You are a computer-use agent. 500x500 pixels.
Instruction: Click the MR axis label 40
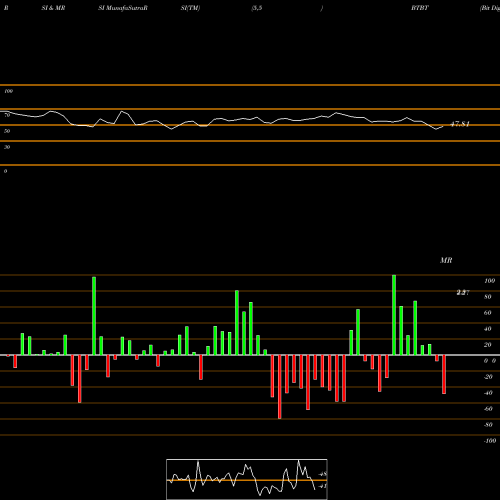coord(488,329)
